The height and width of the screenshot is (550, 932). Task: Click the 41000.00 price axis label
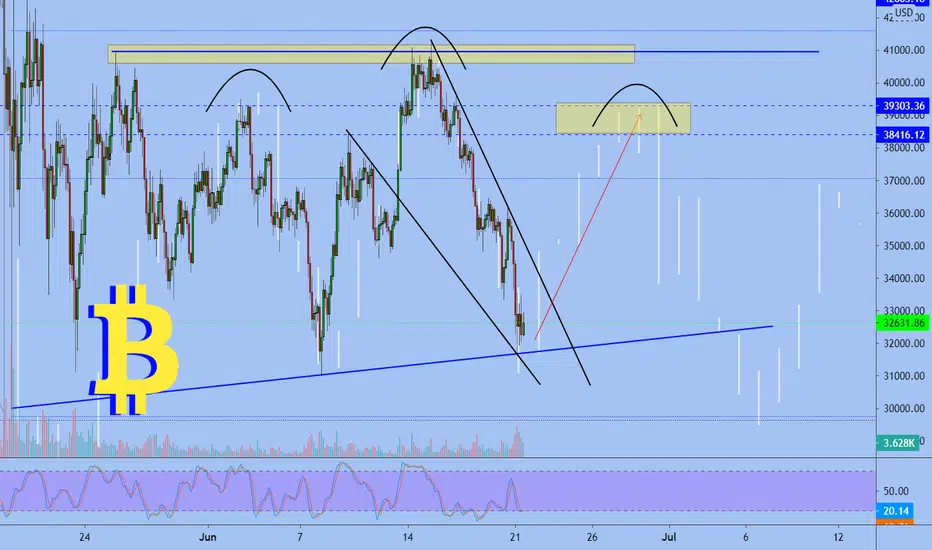903,51
